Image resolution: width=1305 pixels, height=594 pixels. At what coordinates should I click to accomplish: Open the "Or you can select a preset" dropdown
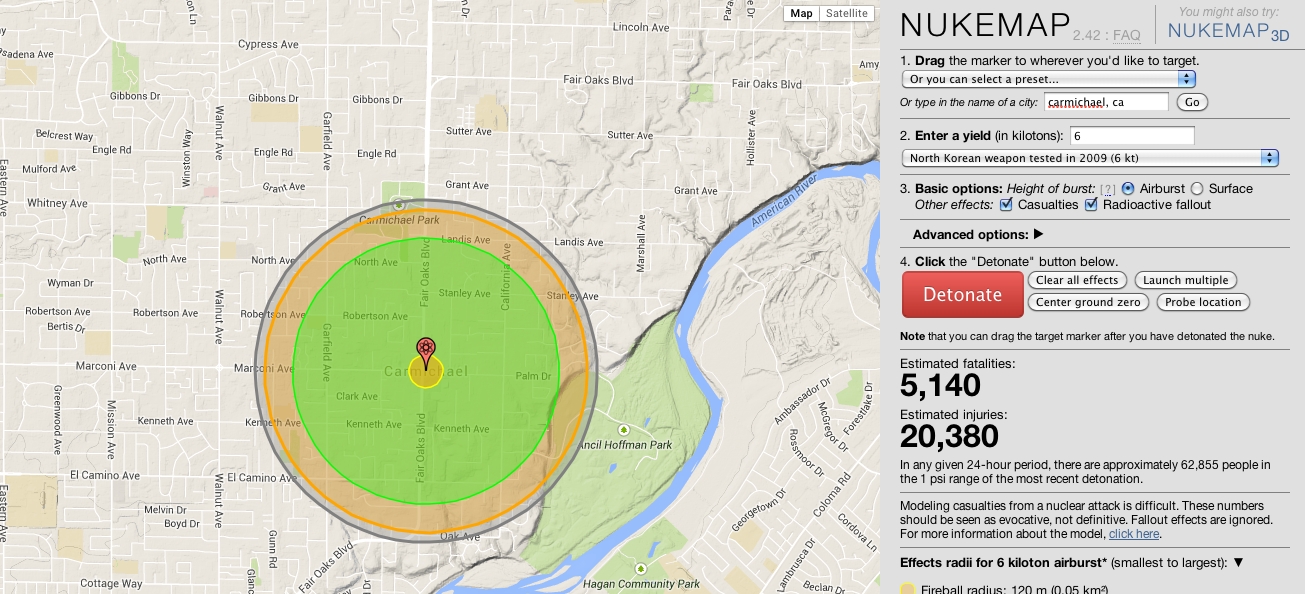click(x=1049, y=78)
